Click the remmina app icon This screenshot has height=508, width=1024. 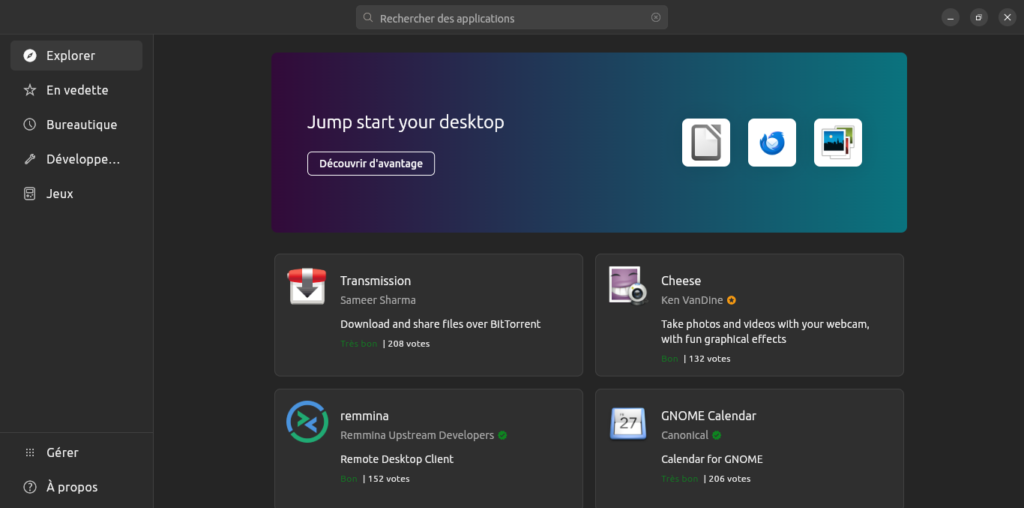(x=307, y=421)
